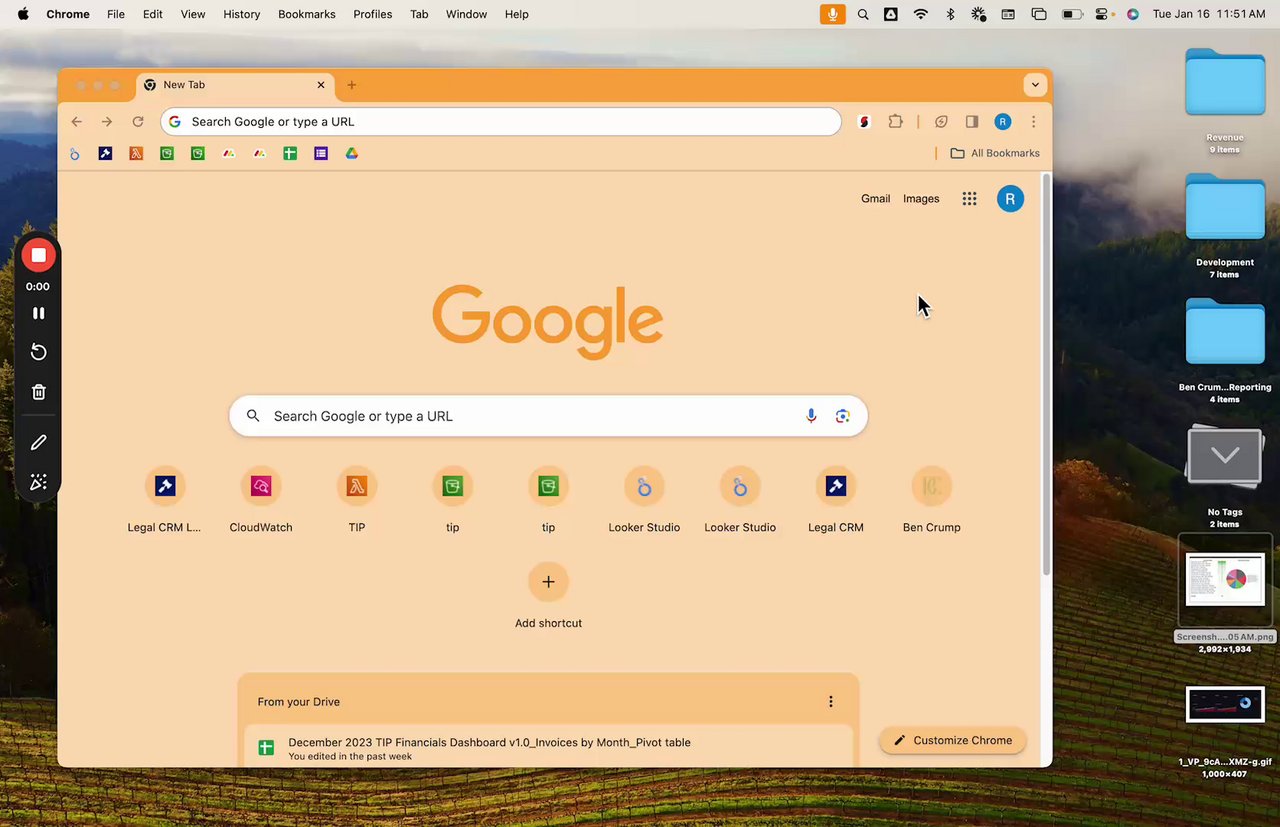Open the Google apps grid
Image resolution: width=1280 pixels, height=827 pixels.
969,199
